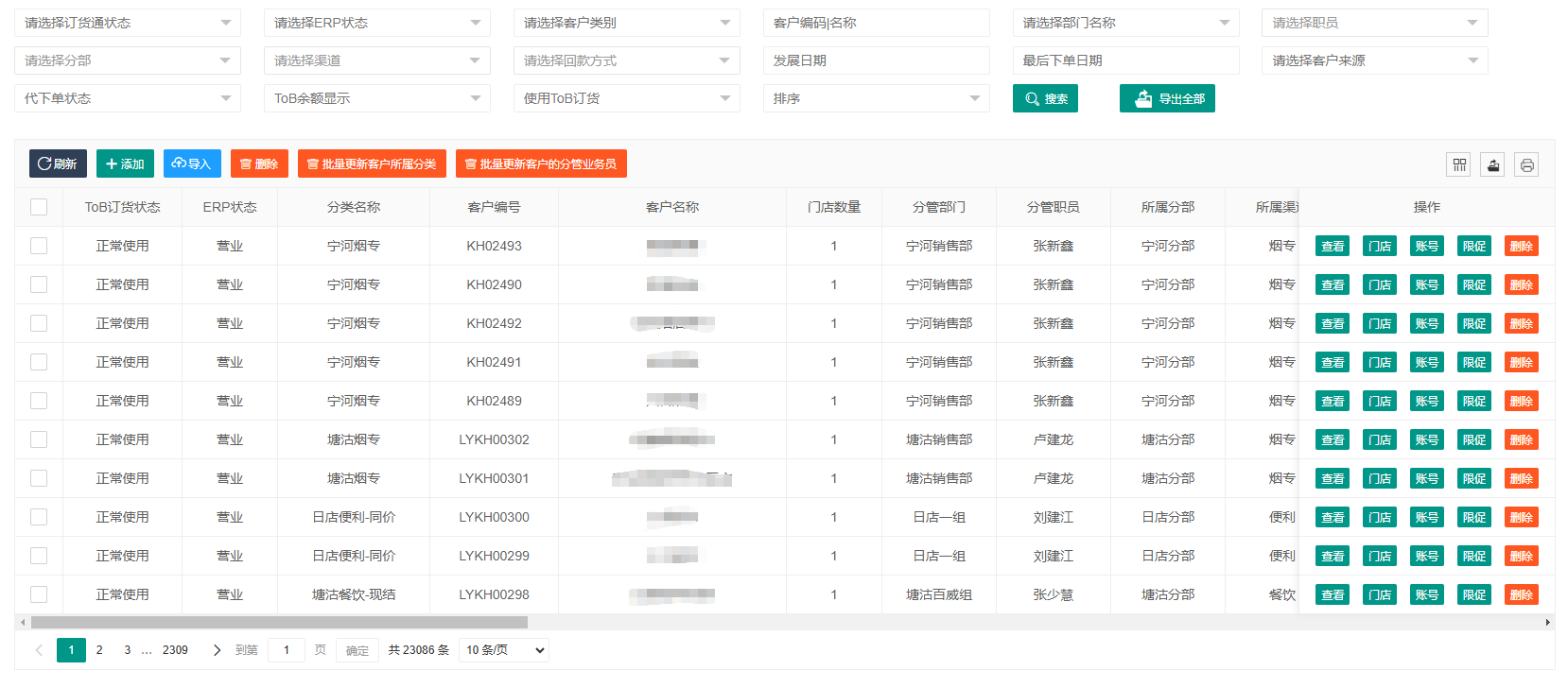
Task: Open the 10 条/页 page size selector
Action: (x=504, y=650)
